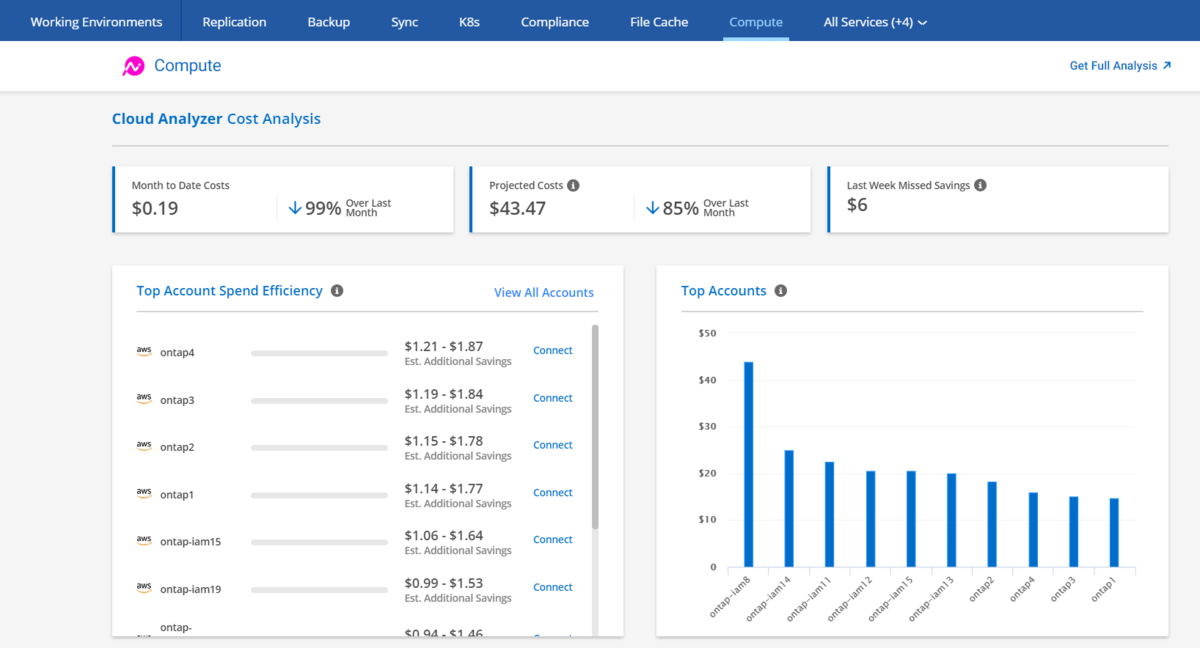Open the Sync tab
Viewport: 1200px width, 648px height.
coord(405,22)
